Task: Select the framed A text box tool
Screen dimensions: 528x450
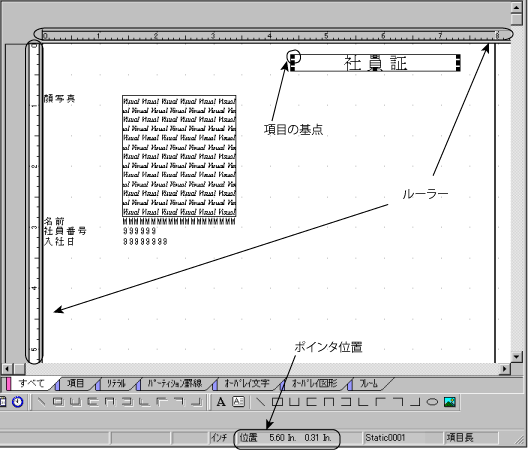Action: [238, 402]
